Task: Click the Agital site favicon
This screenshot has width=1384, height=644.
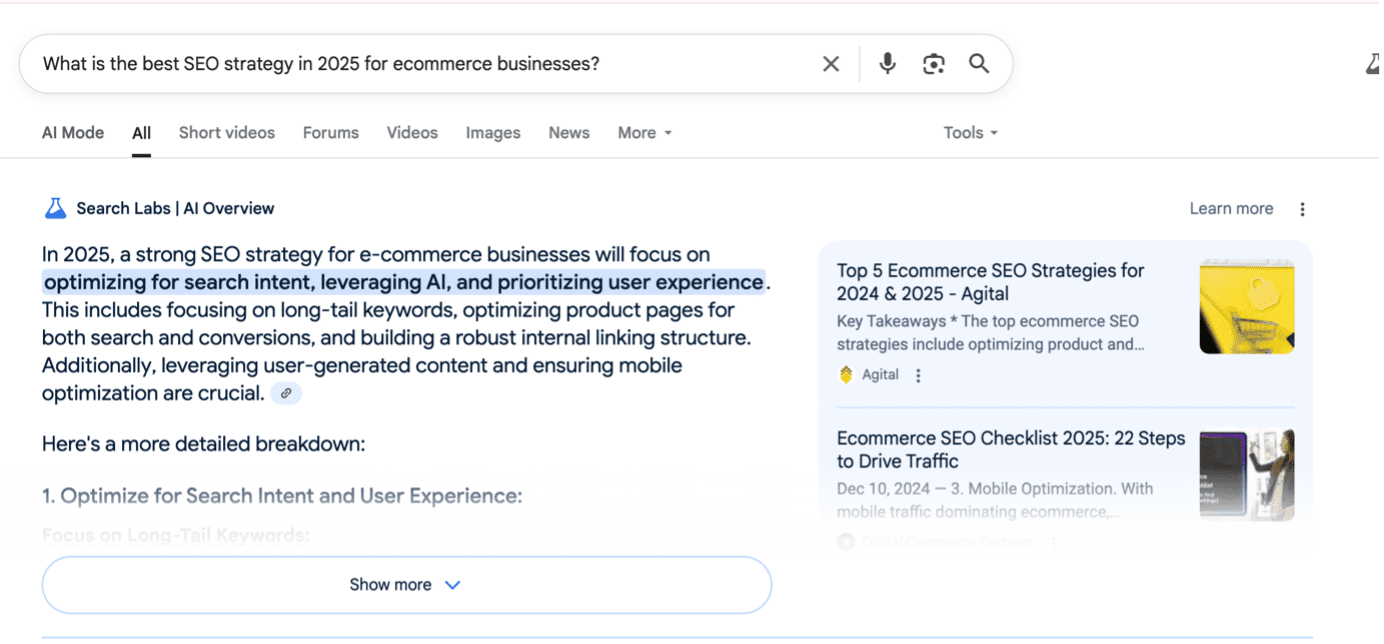Action: (x=846, y=375)
